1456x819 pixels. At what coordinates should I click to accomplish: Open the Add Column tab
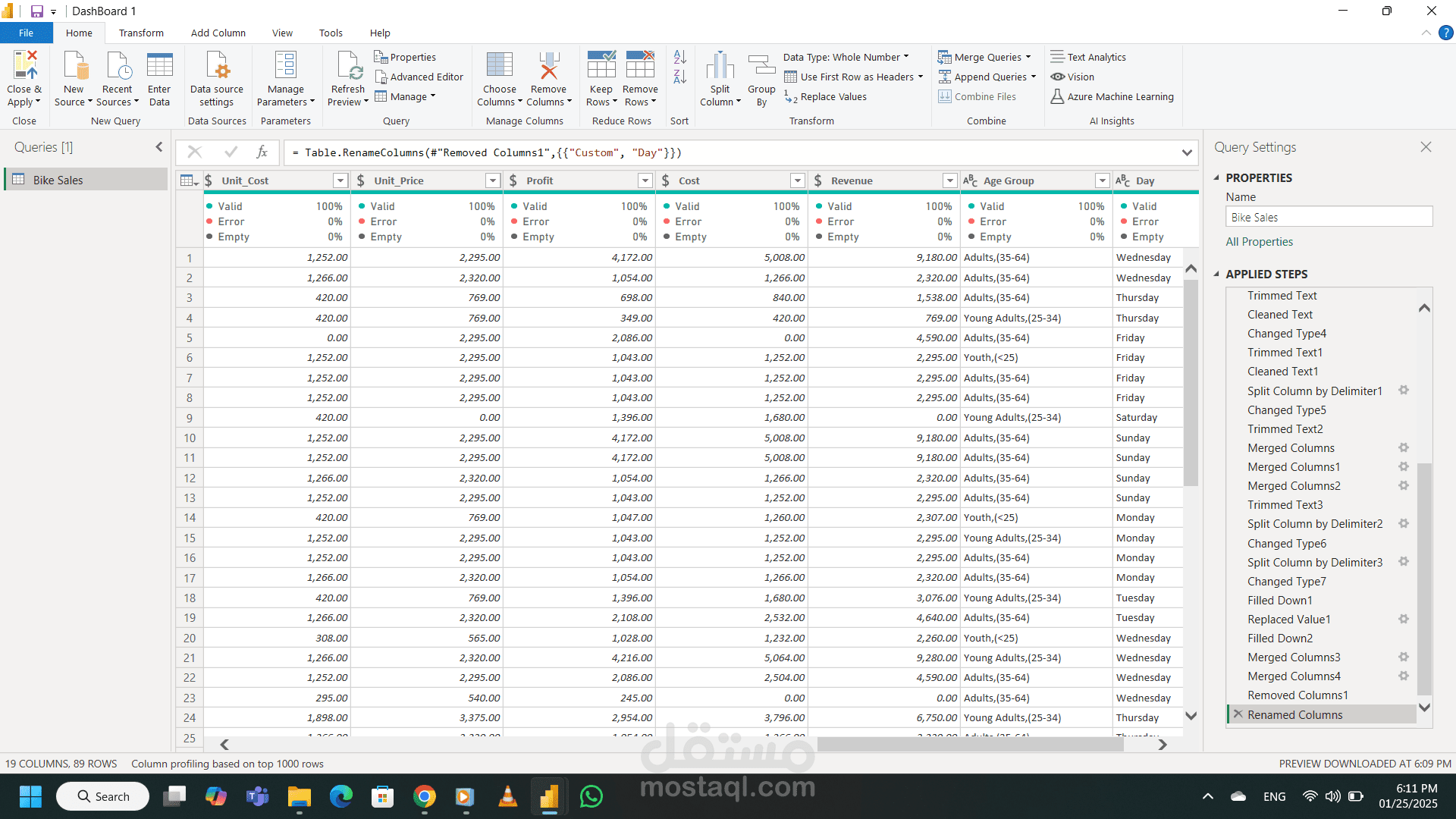(x=218, y=33)
